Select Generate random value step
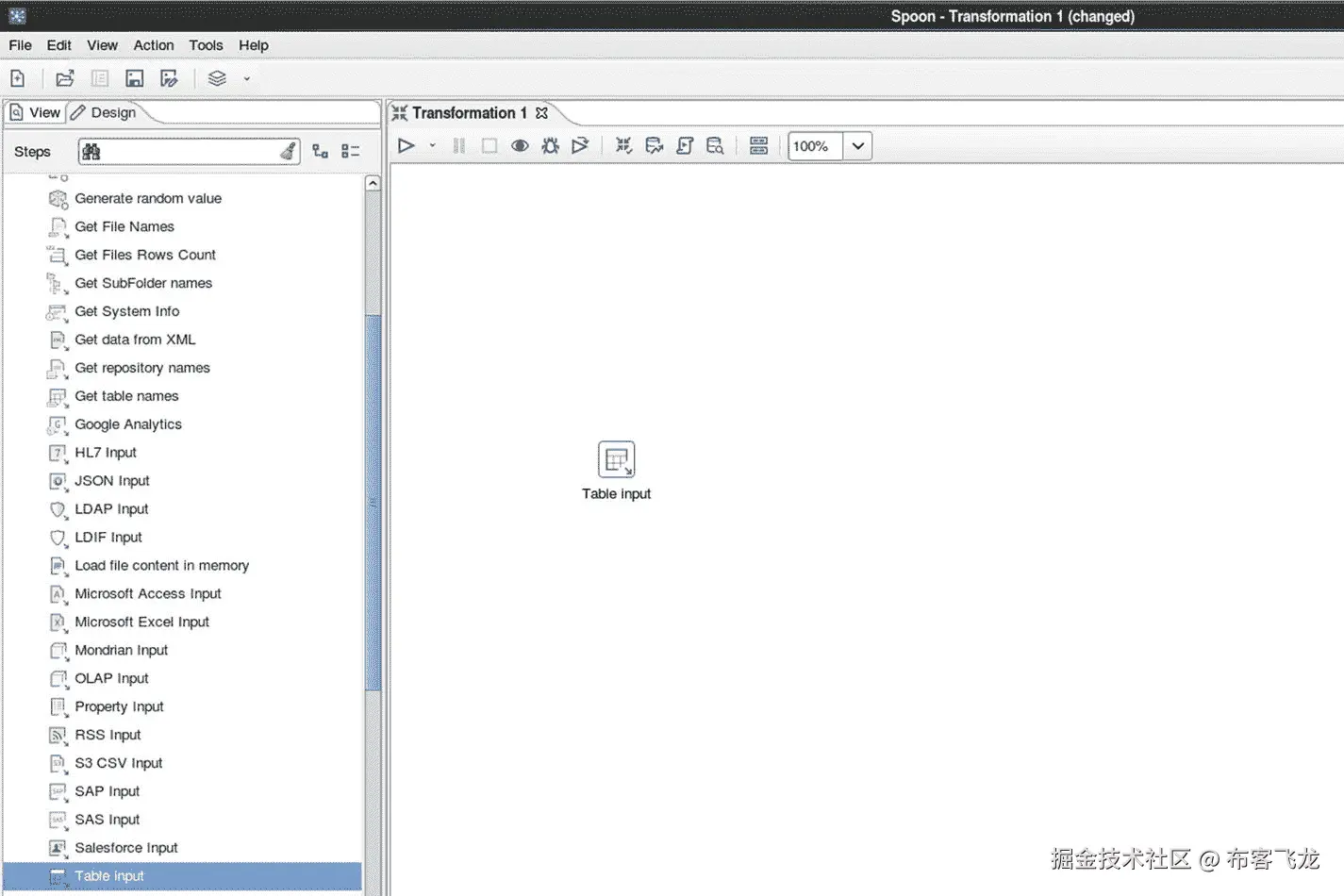 [x=148, y=199]
